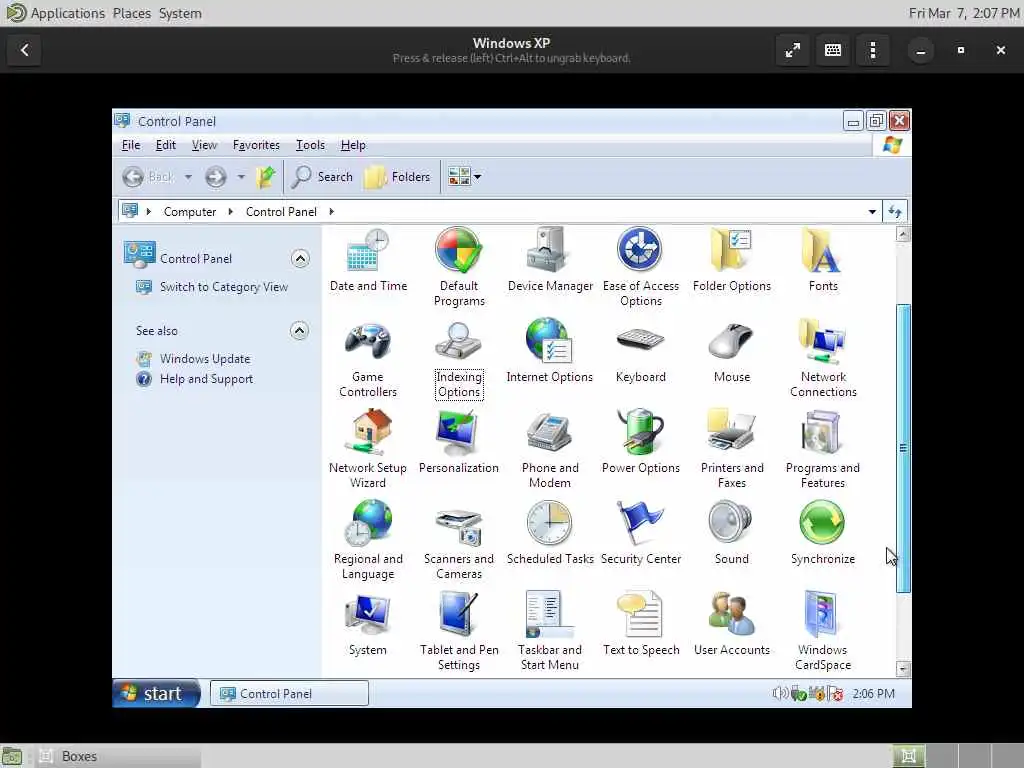Open User Accounts
1024x768 pixels.
click(x=731, y=624)
